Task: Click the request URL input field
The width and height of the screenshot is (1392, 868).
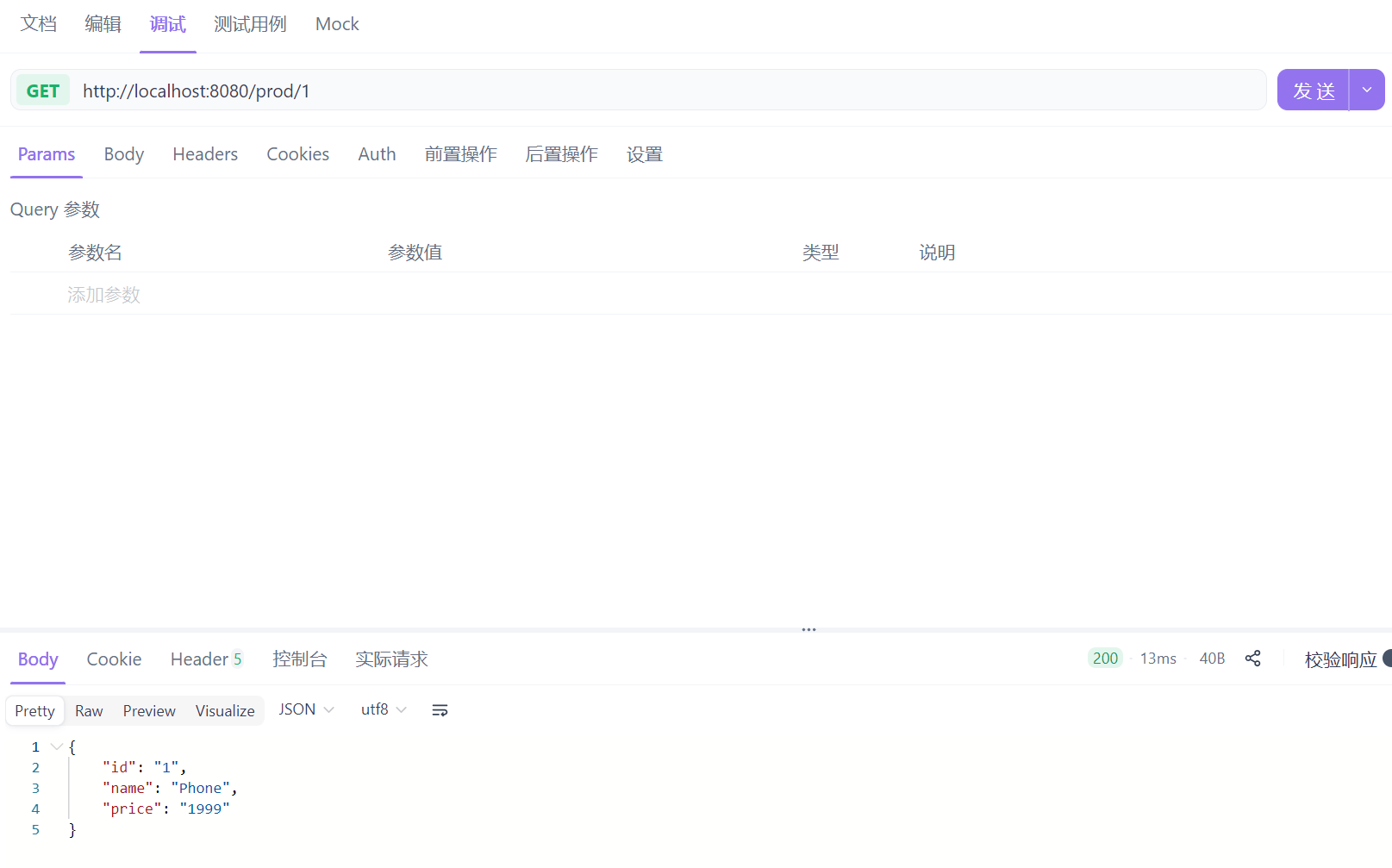Action: coord(668,91)
